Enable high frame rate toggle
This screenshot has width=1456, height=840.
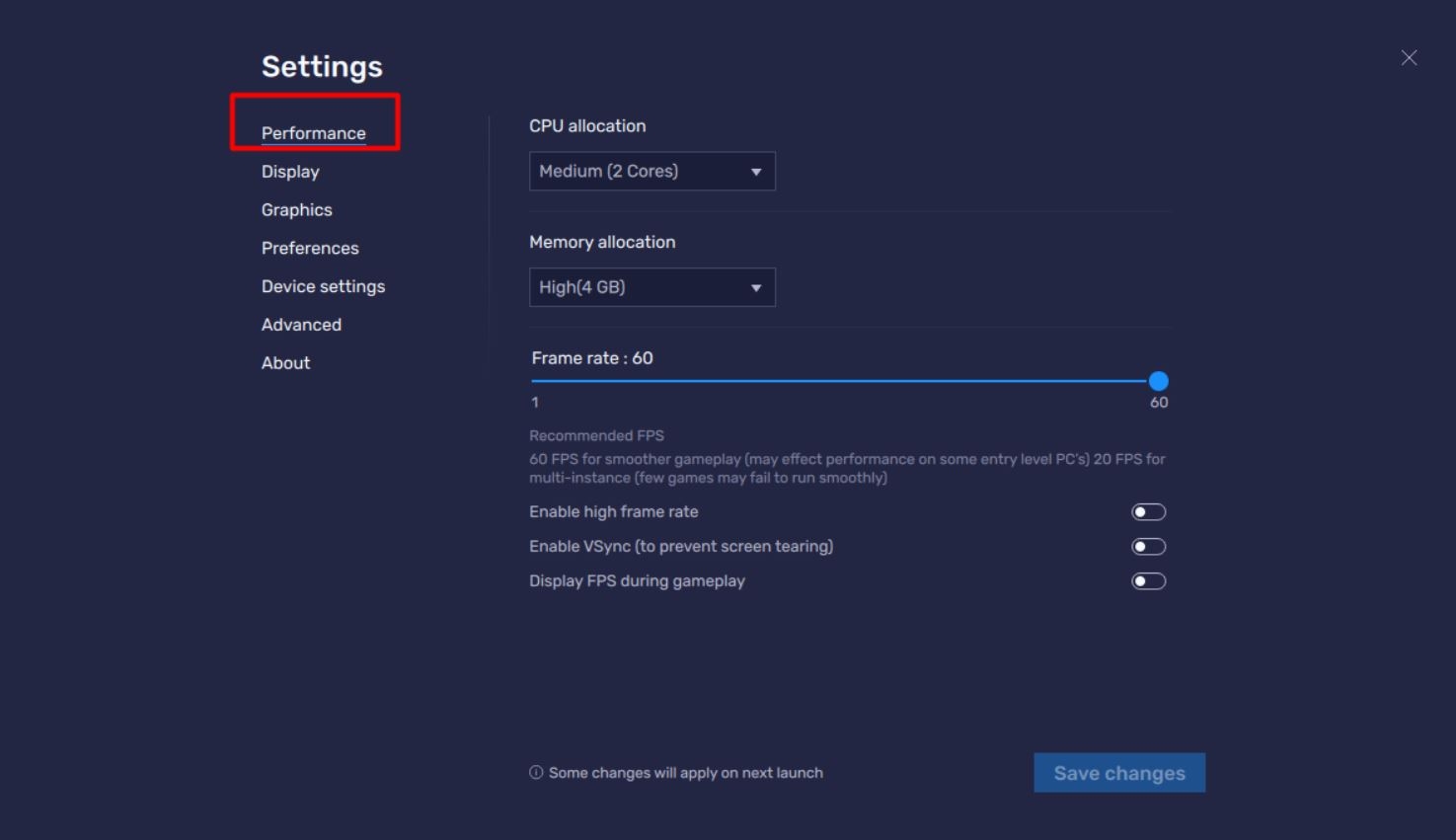(x=1148, y=512)
